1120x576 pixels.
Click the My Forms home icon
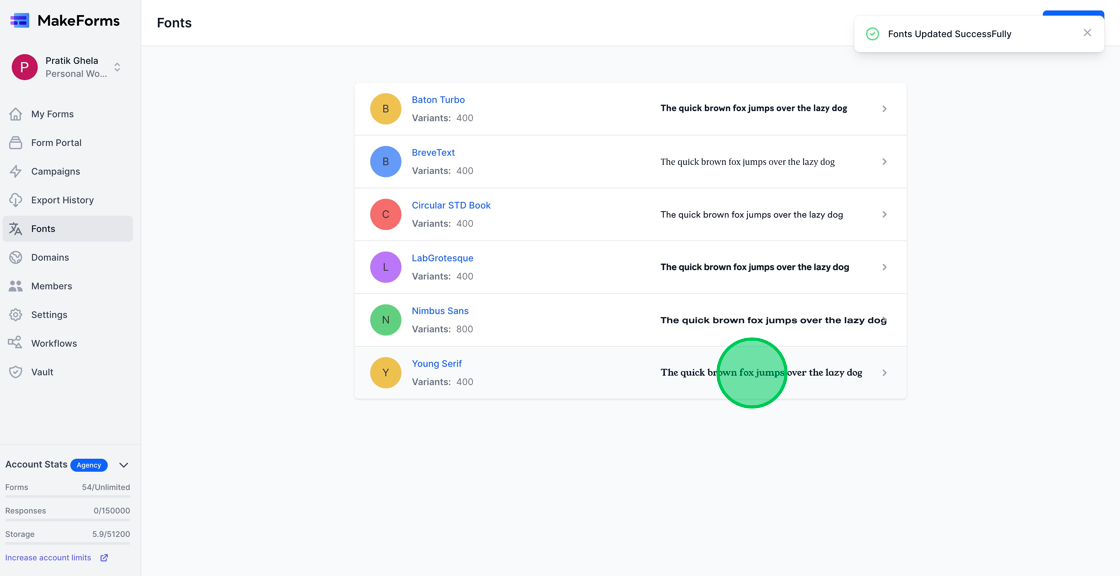(16, 114)
